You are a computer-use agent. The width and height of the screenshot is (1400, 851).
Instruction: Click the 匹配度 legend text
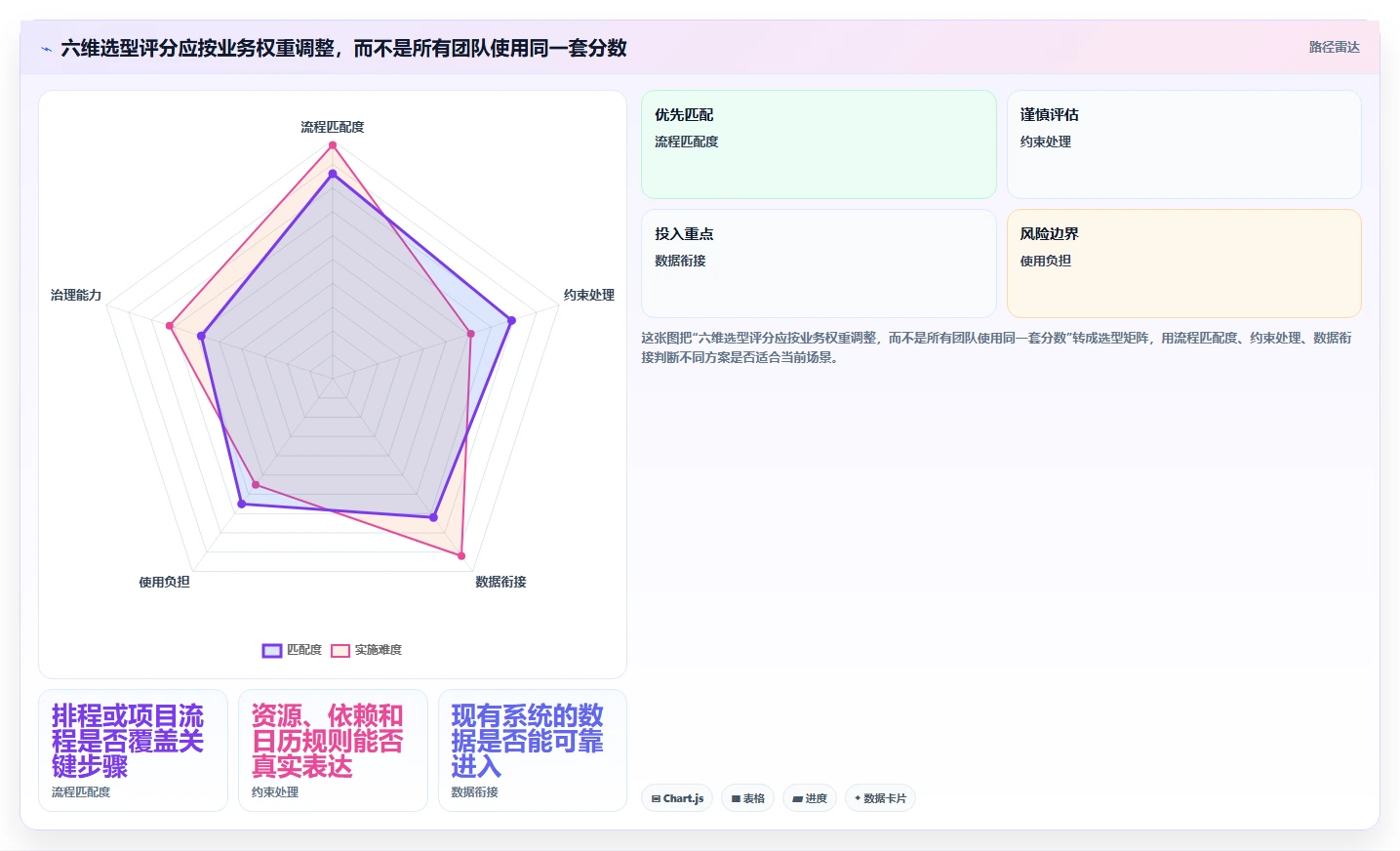click(304, 650)
